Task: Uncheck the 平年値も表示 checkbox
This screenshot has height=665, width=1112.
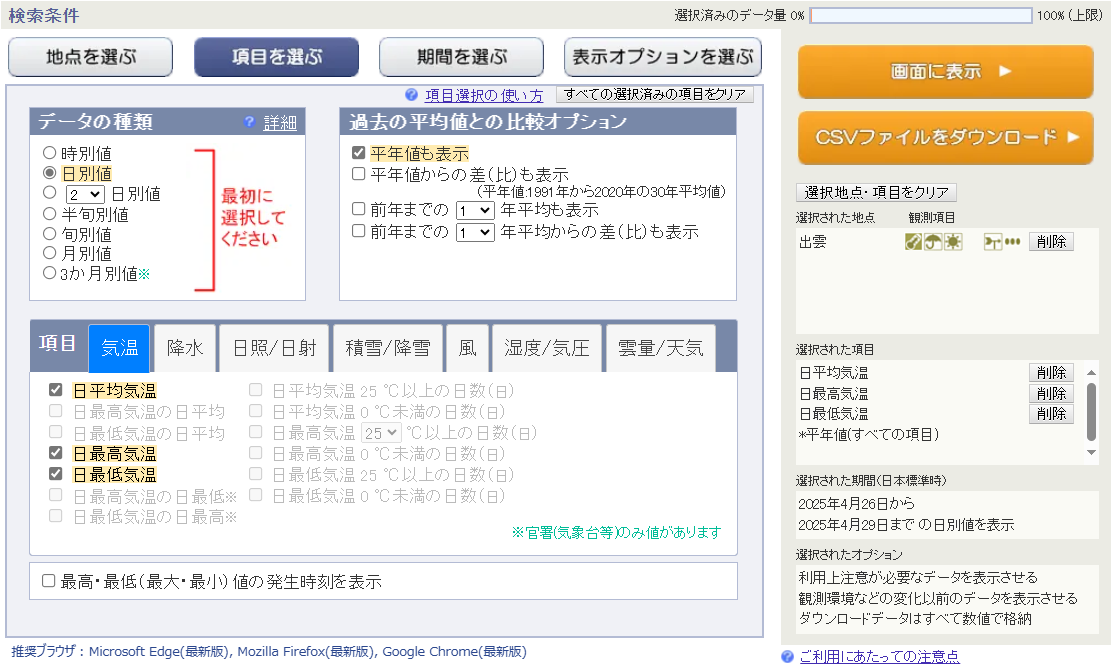Action: coord(358,154)
